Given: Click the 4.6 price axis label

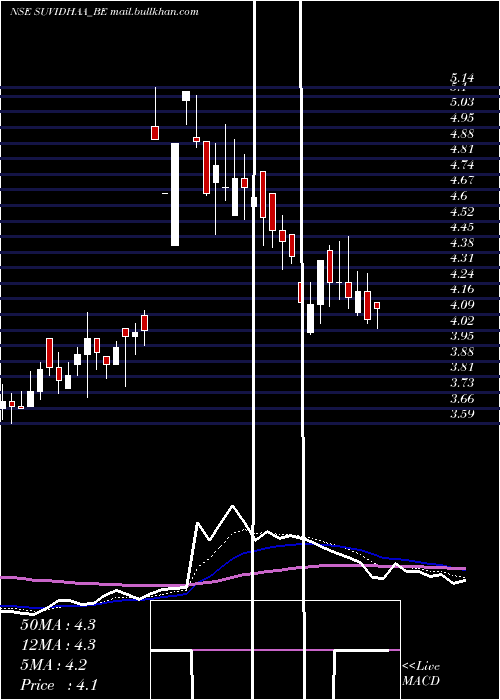Looking at the screenshot, I should (458, 196).
